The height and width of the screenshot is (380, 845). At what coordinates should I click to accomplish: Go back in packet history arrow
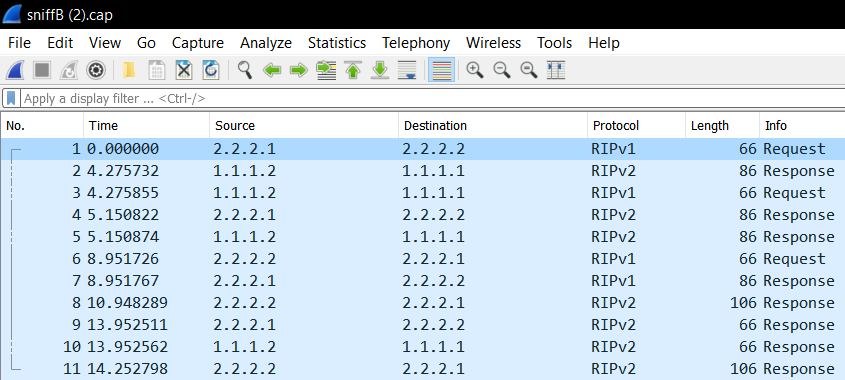pos(272,70)
